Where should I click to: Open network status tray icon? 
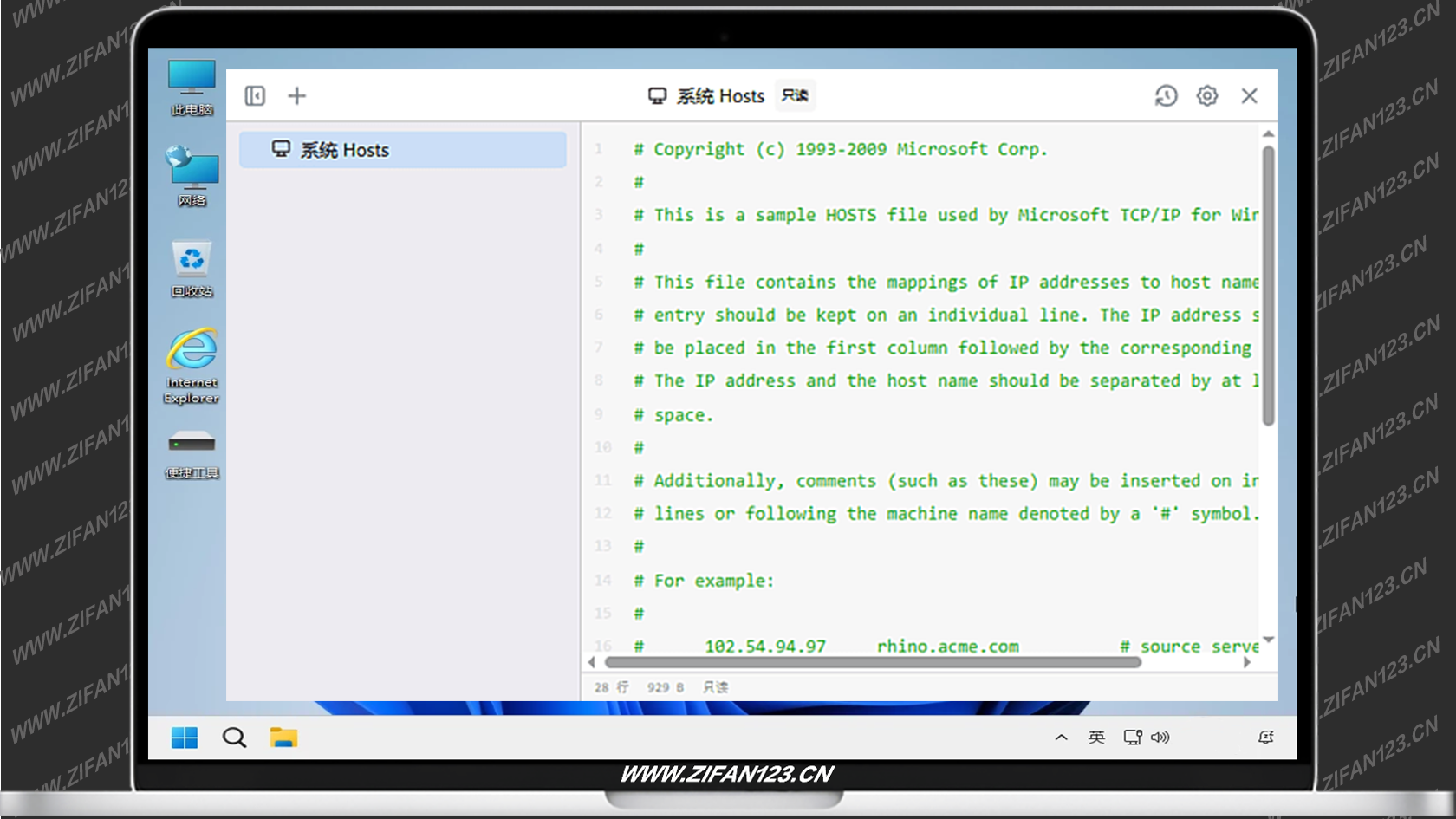1133,738
